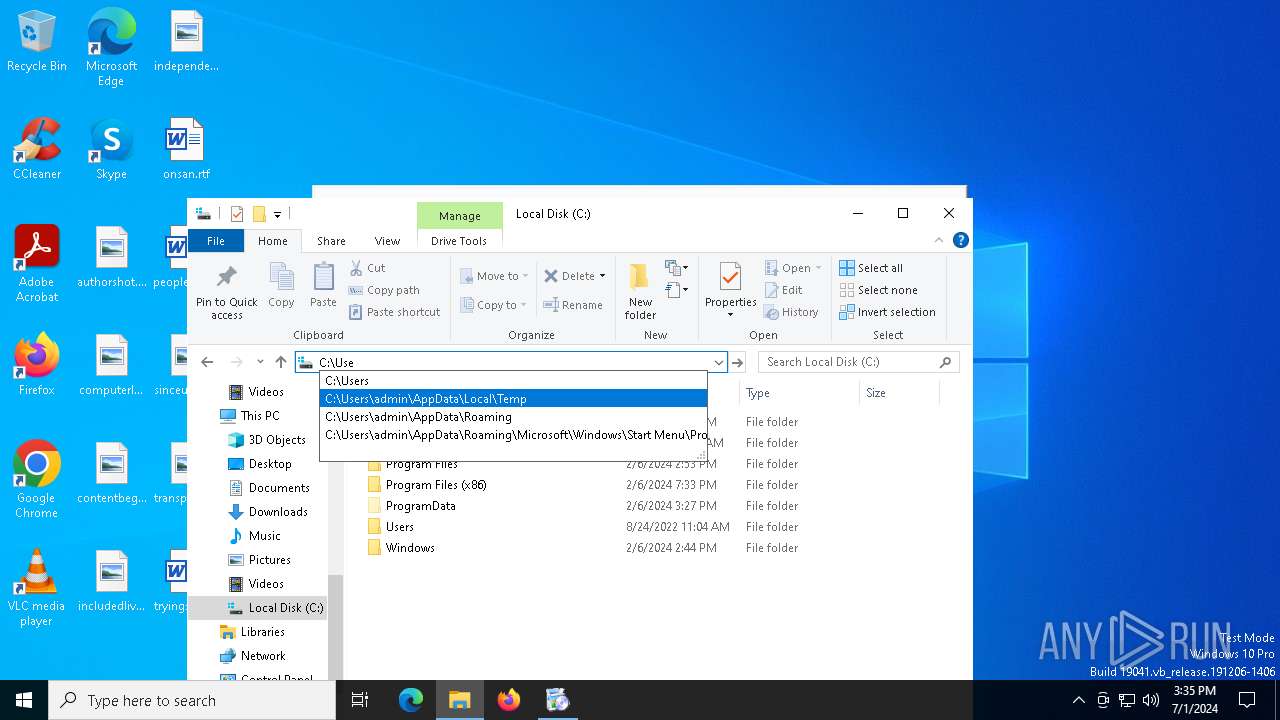
Task: Select the ProgramData folder
Action: pos(420,506)
